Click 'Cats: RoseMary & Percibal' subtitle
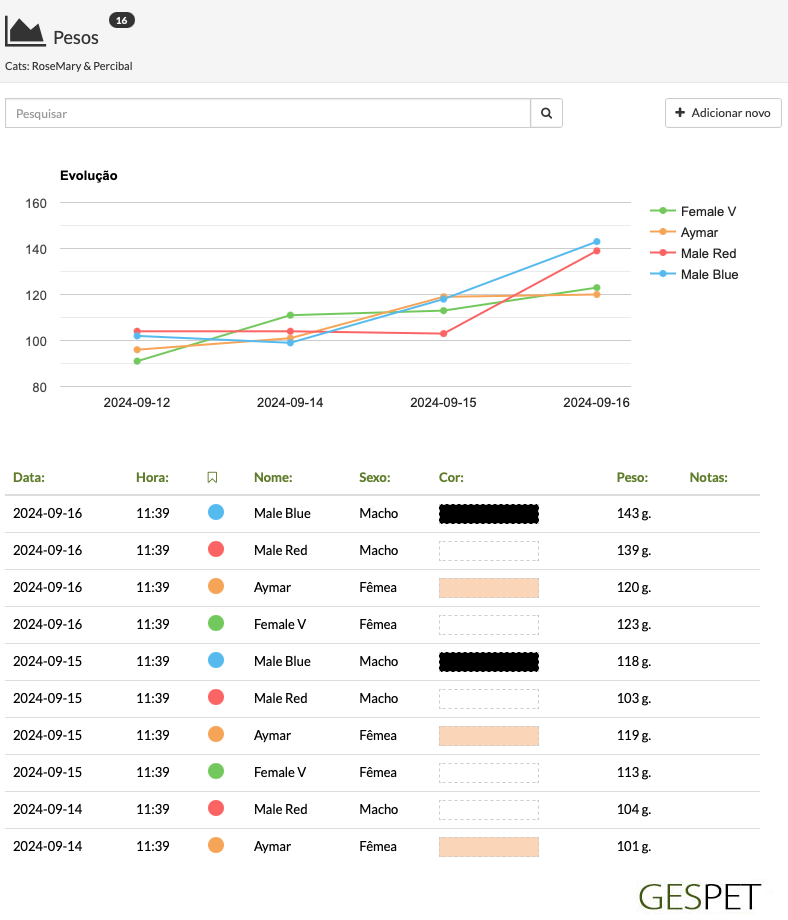 click(69, 66)
